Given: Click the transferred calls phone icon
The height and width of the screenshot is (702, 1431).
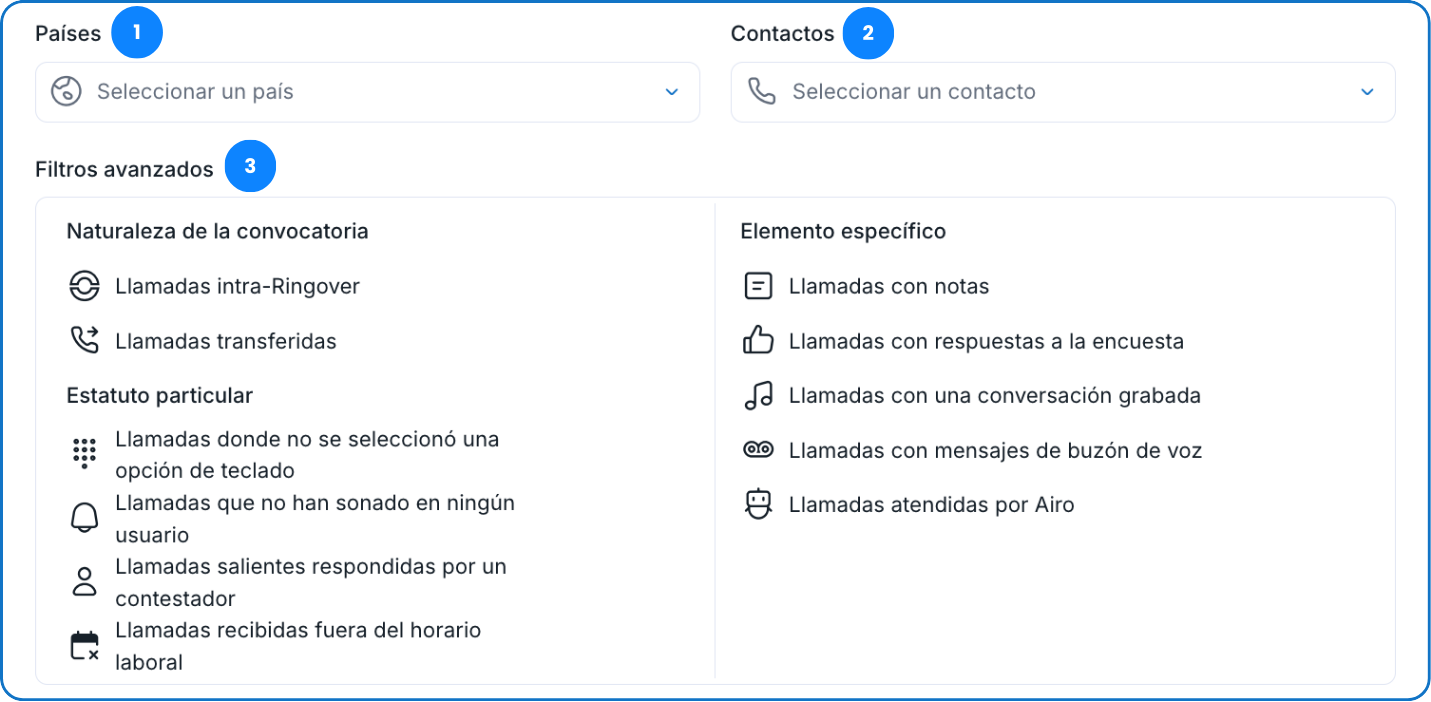Looking at the screenshot, I should [x=84, y=341].
